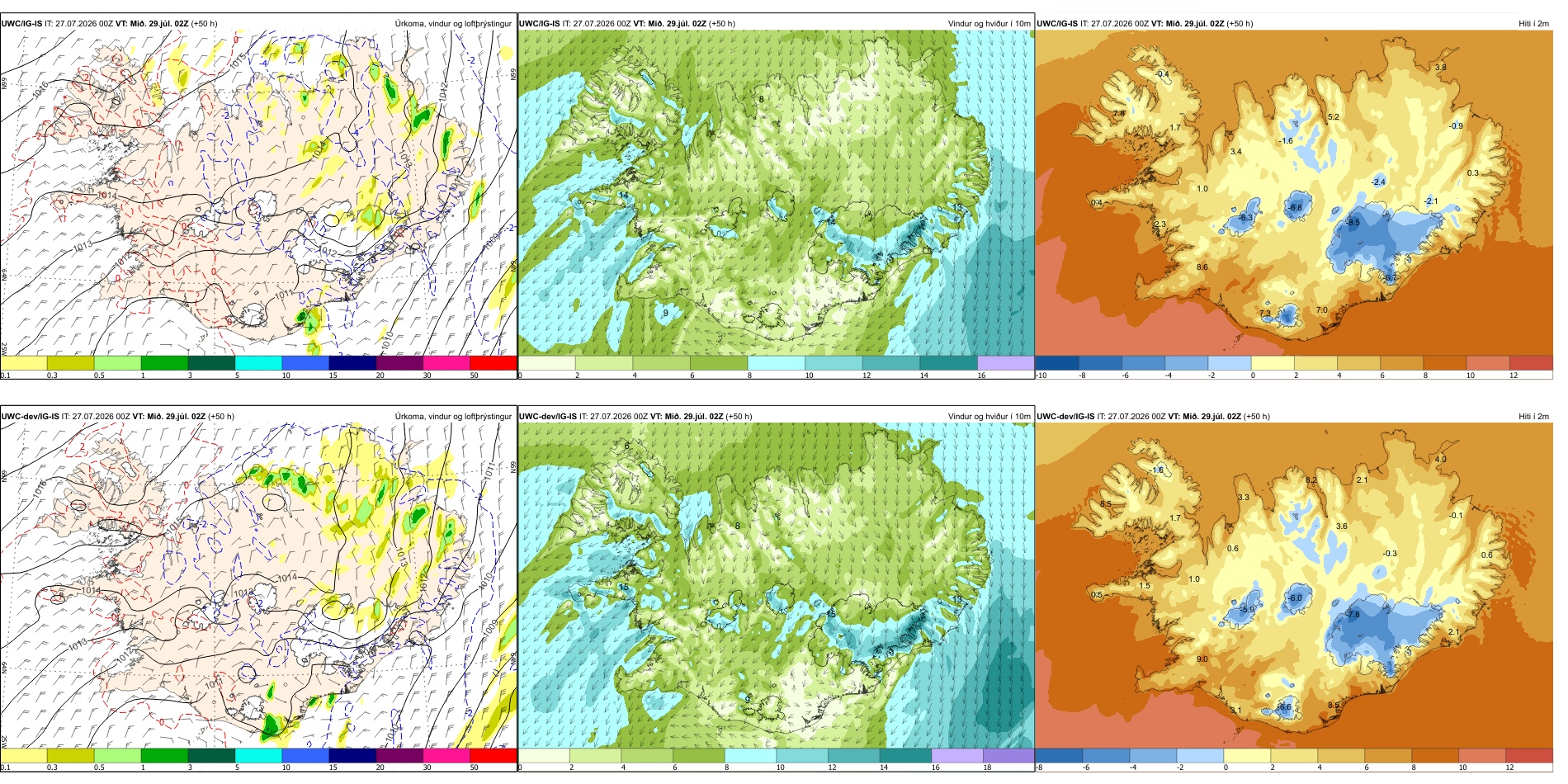The image size is (1568, 784).
Task: Click the lavender 16 swatch in the top wind legend
Action: (1005, 363)
